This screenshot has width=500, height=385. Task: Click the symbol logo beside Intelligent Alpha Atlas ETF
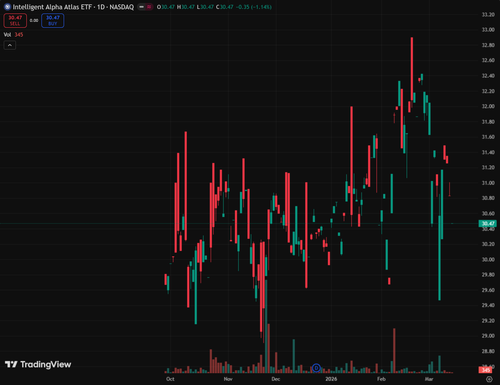tap(7, 7)
